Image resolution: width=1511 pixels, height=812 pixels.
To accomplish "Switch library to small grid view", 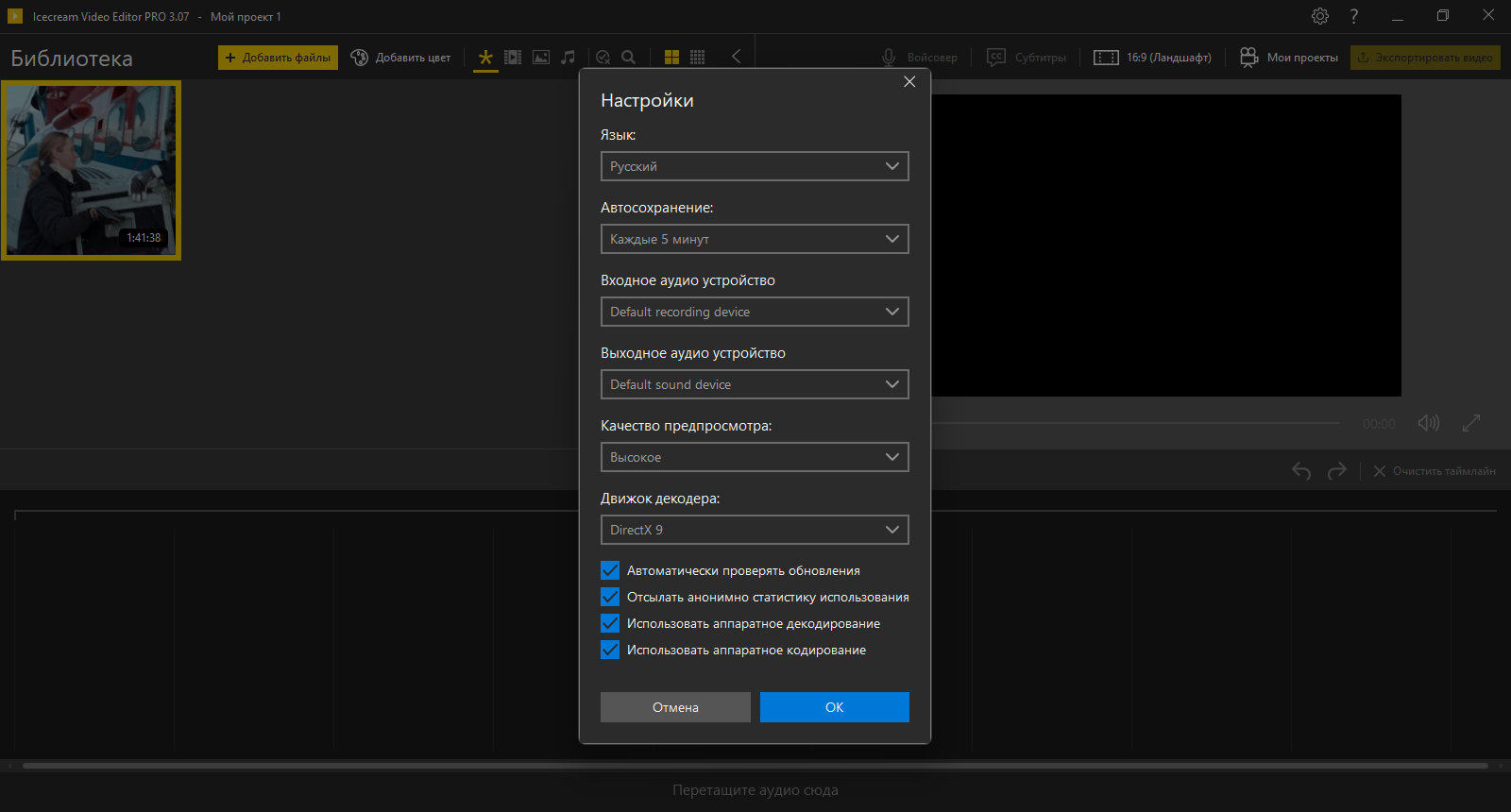I will tap(698, 58).
